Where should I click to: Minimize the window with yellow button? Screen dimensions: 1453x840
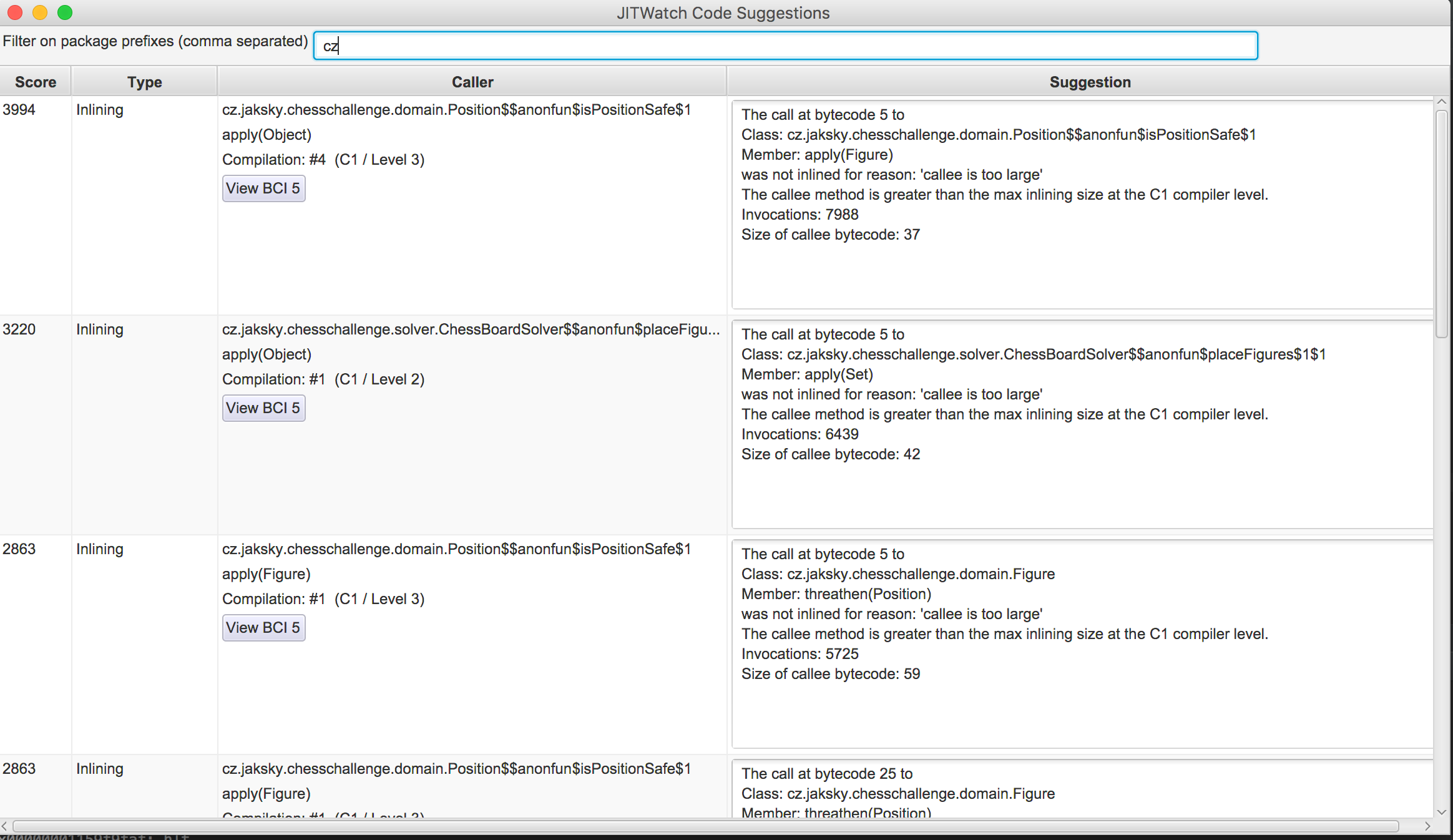click(40, 12)
